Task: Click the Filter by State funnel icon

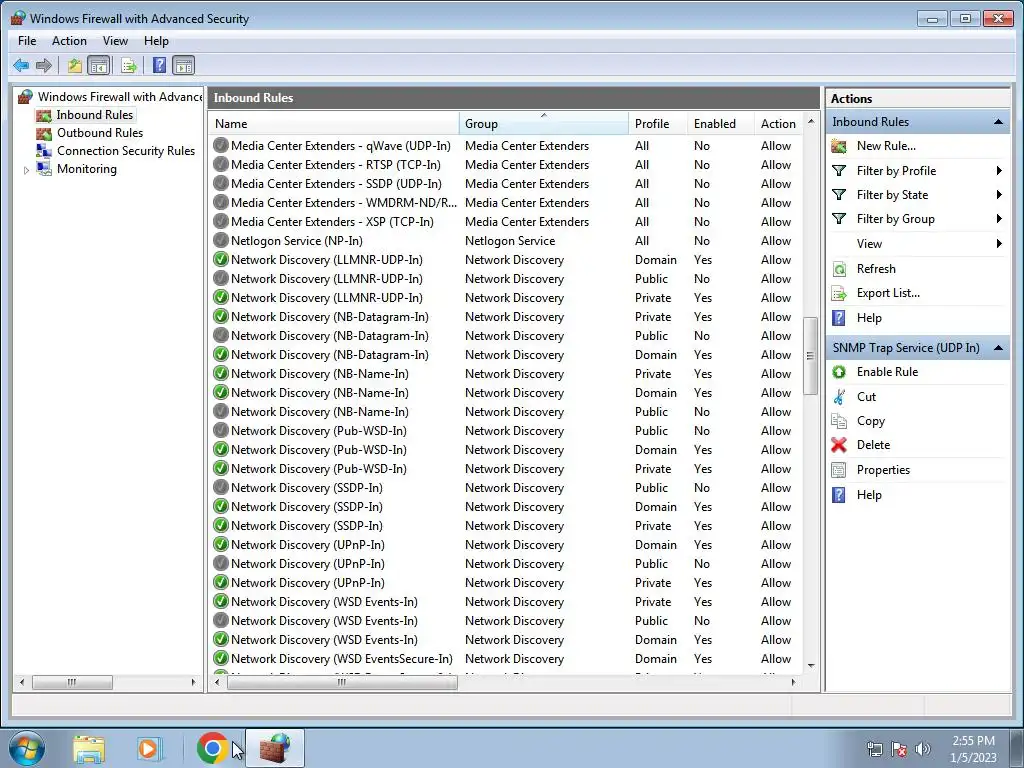Action: [839, 195]
